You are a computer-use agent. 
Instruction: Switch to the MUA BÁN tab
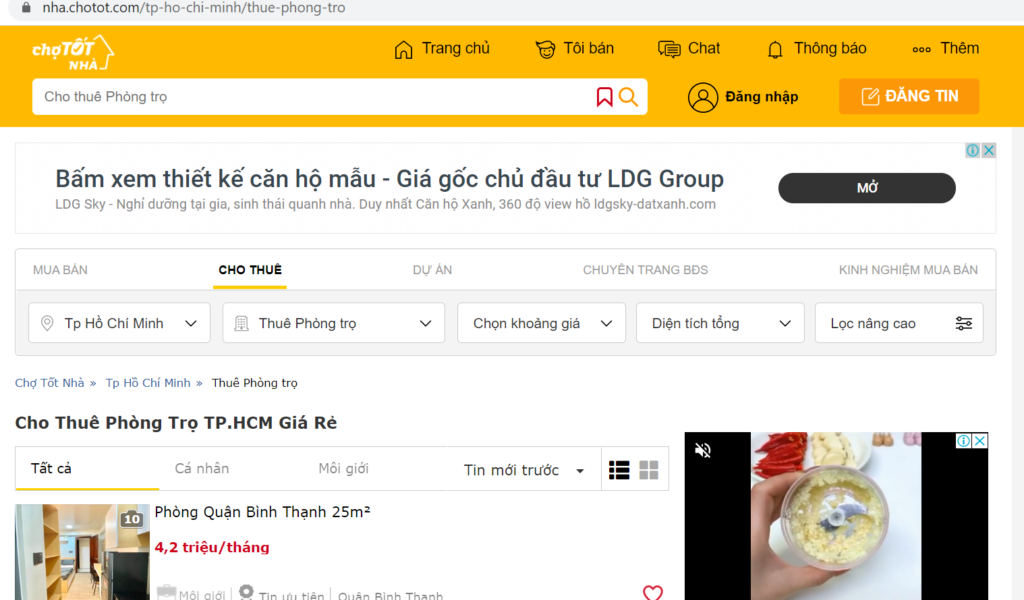(x=60, y=270)
